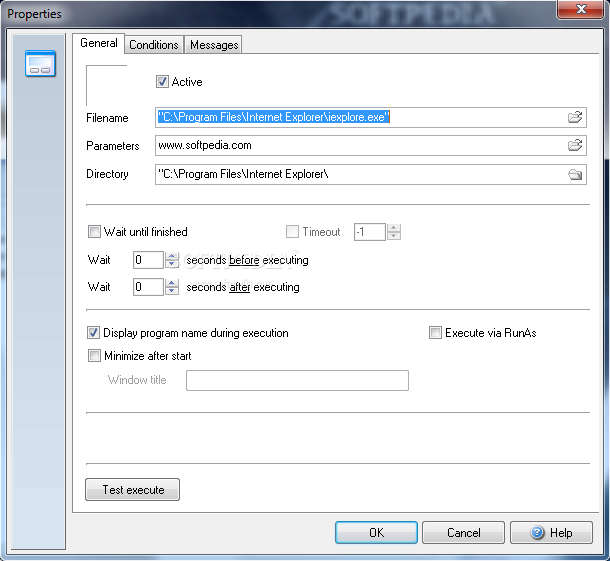Click the Test execute button
The height and width of the screenshot is (561, 610).
coord(133,489)
